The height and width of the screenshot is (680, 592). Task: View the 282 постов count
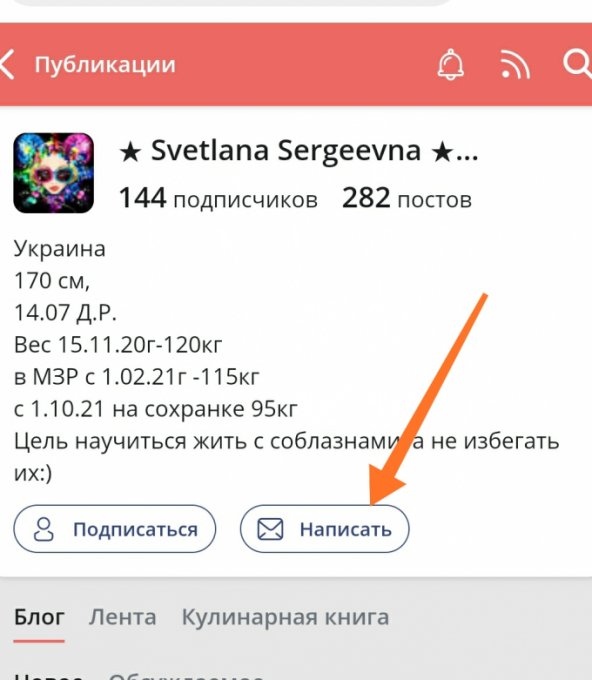click(x=407, y=198)
